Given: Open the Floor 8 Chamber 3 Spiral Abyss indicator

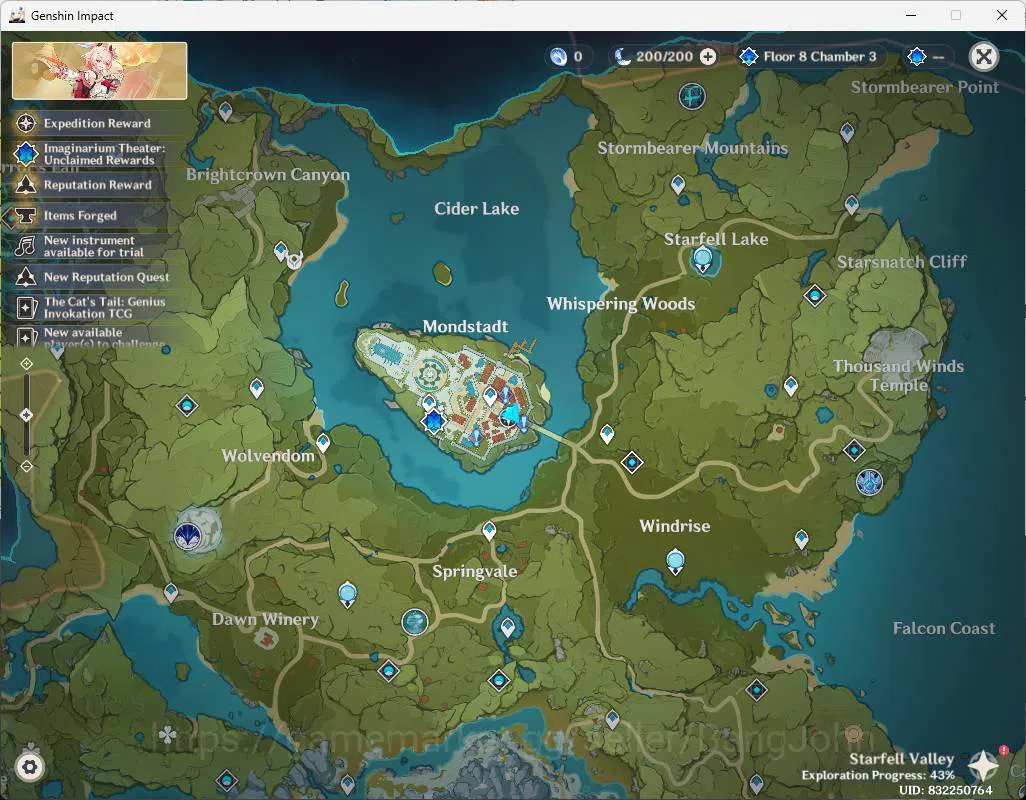Looking at the screenshot, I should [x=809, y=57].
